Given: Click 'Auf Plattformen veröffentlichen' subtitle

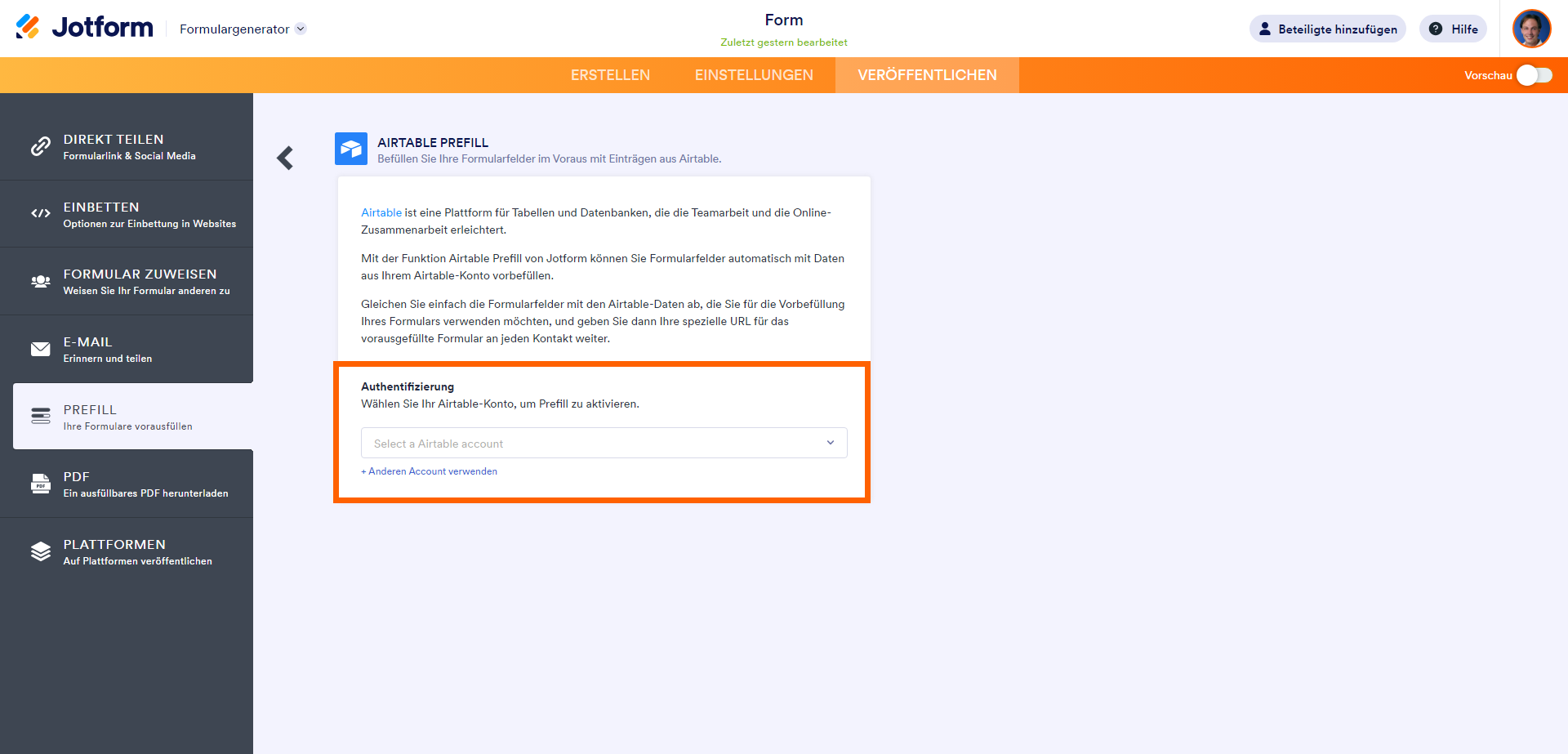Looking at the screenshot, I should pyautogui.click(x=138, y=561).
